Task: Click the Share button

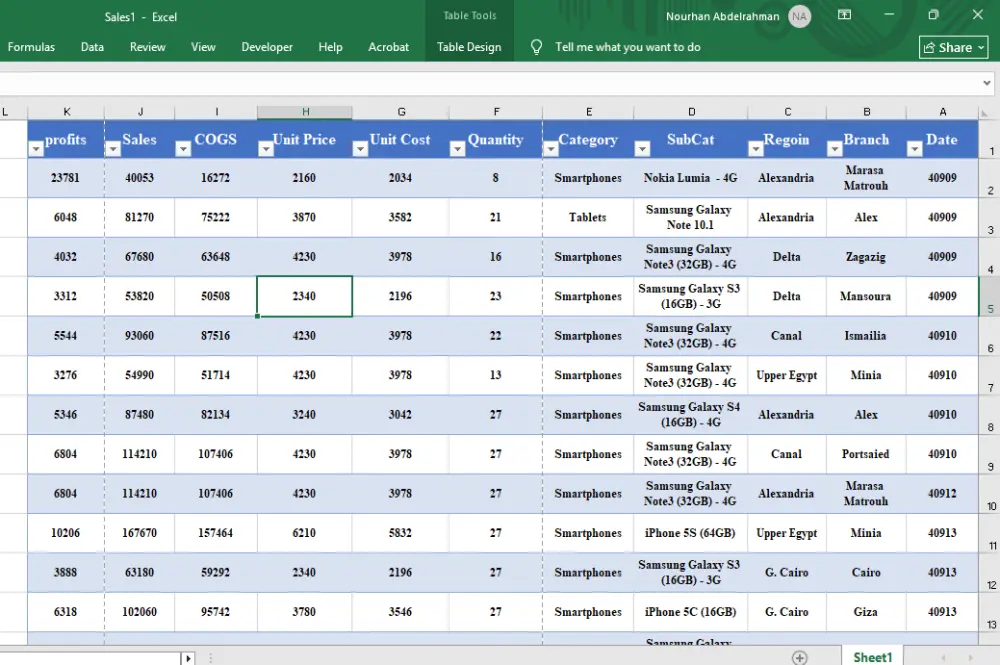Action: click(x=954, y=47)
